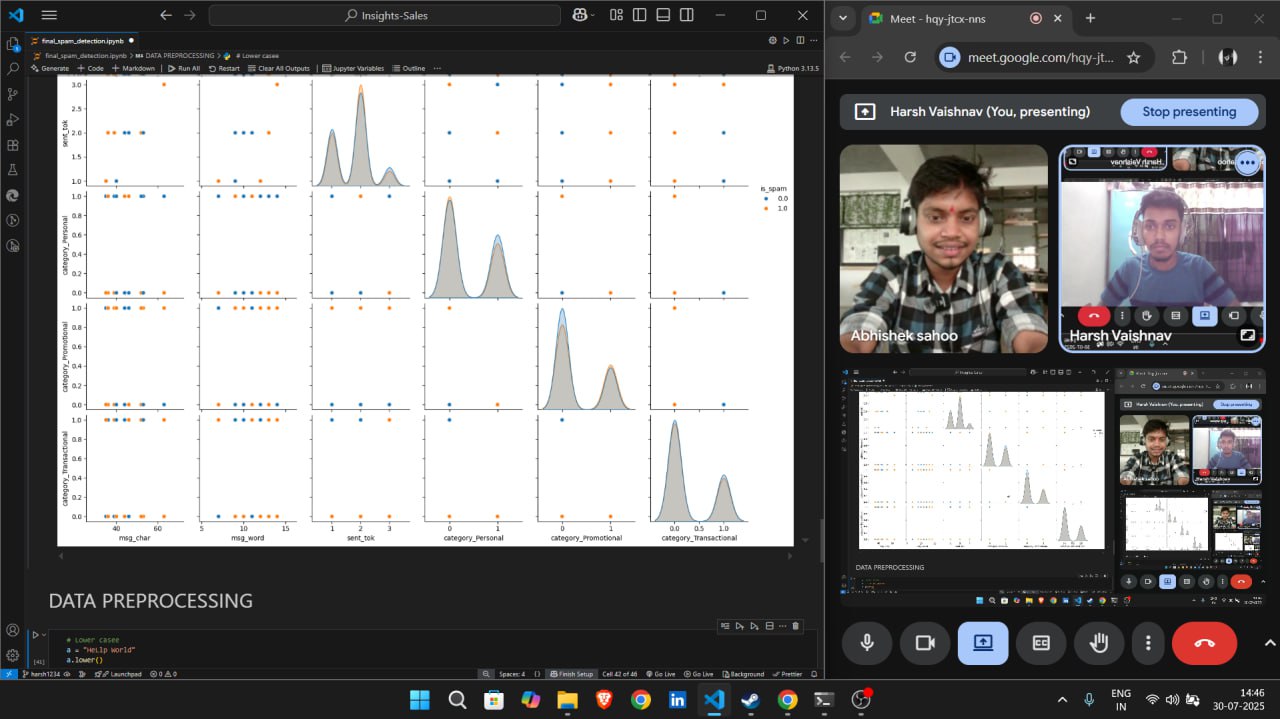Image resolution: width=1280 pixels, height=719 pixels.
Task: Bookmark the Meet page with the star
Action: tap(1133, 58)
